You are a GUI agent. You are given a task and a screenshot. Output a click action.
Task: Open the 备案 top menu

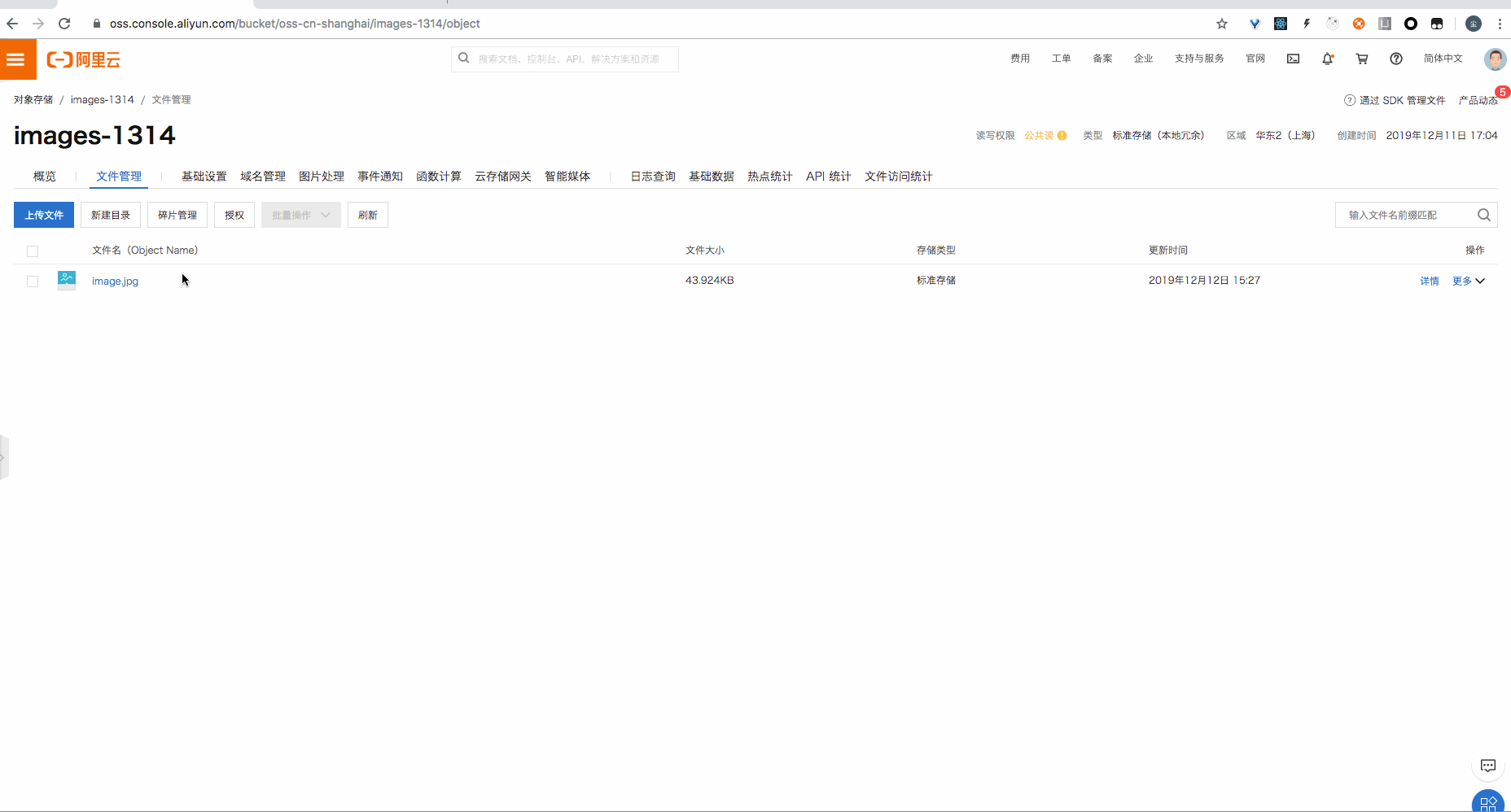point(1102,59)
